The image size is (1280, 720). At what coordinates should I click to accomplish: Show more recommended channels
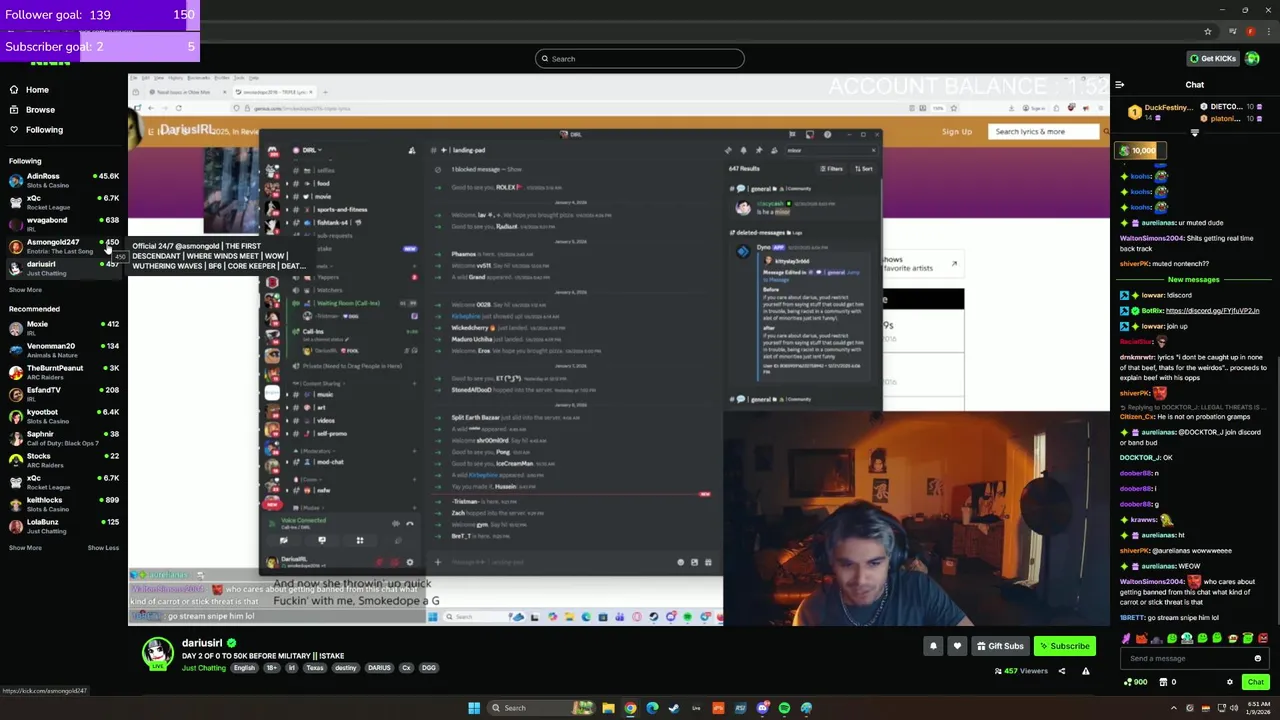pyautogui.click(x=25, y=548)
